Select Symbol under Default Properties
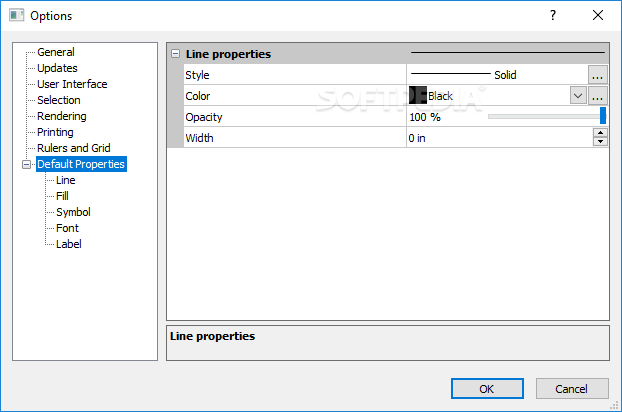622x412 pixels. coord(73,212)
